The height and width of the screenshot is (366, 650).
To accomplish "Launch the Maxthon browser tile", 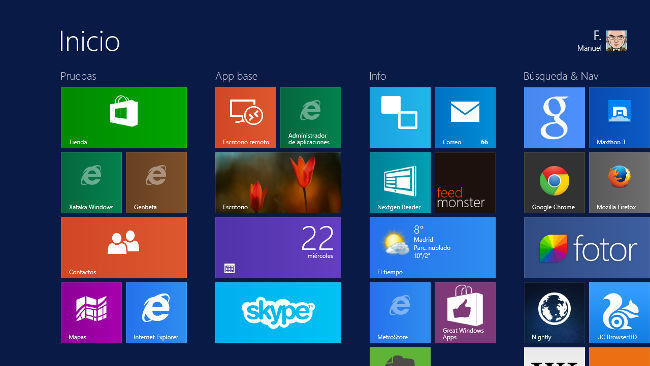I will 619,117.
